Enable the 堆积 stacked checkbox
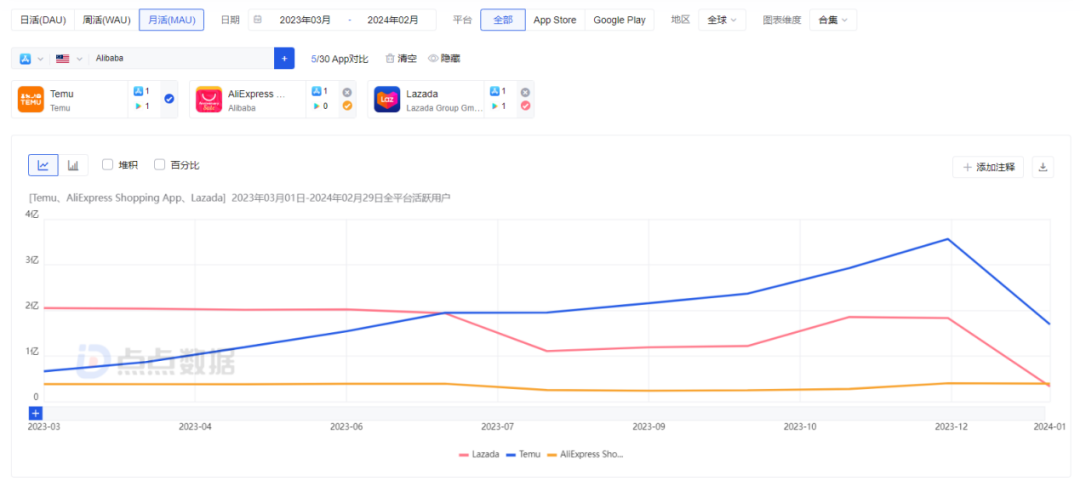The image size is (1080, 487). 107,165
